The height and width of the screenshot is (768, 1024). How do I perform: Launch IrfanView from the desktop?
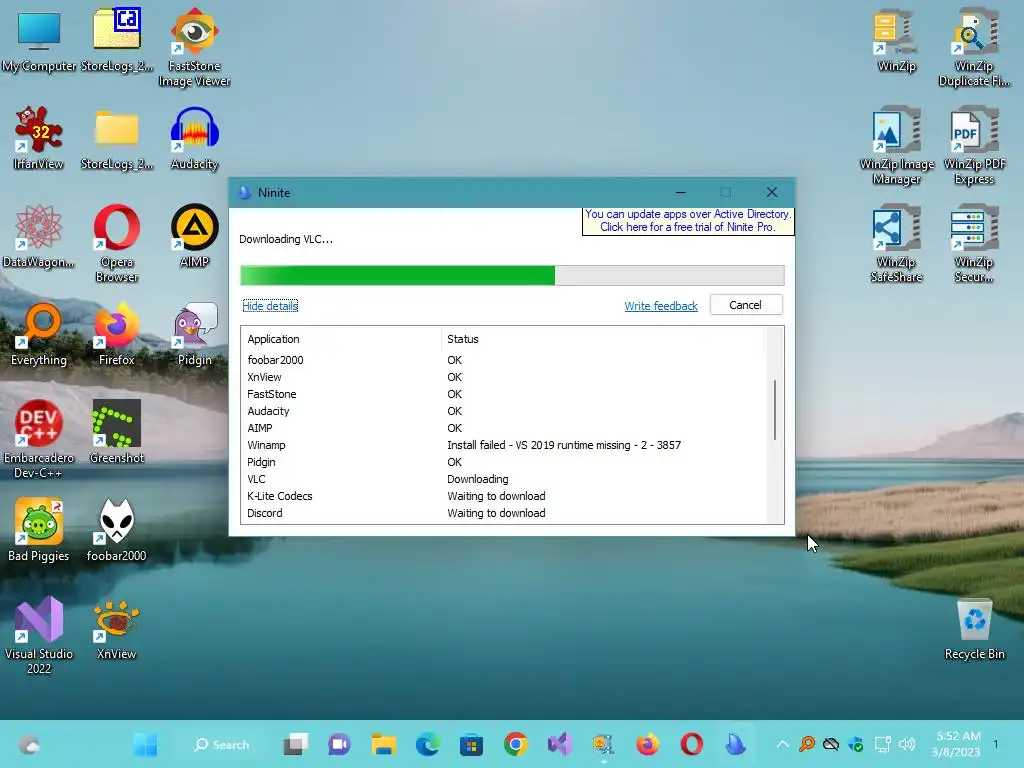[x=39, y=138]
